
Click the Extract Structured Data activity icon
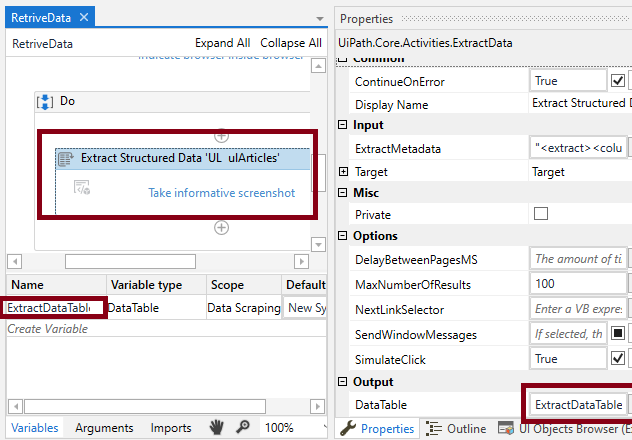click(x=66, y=159)
